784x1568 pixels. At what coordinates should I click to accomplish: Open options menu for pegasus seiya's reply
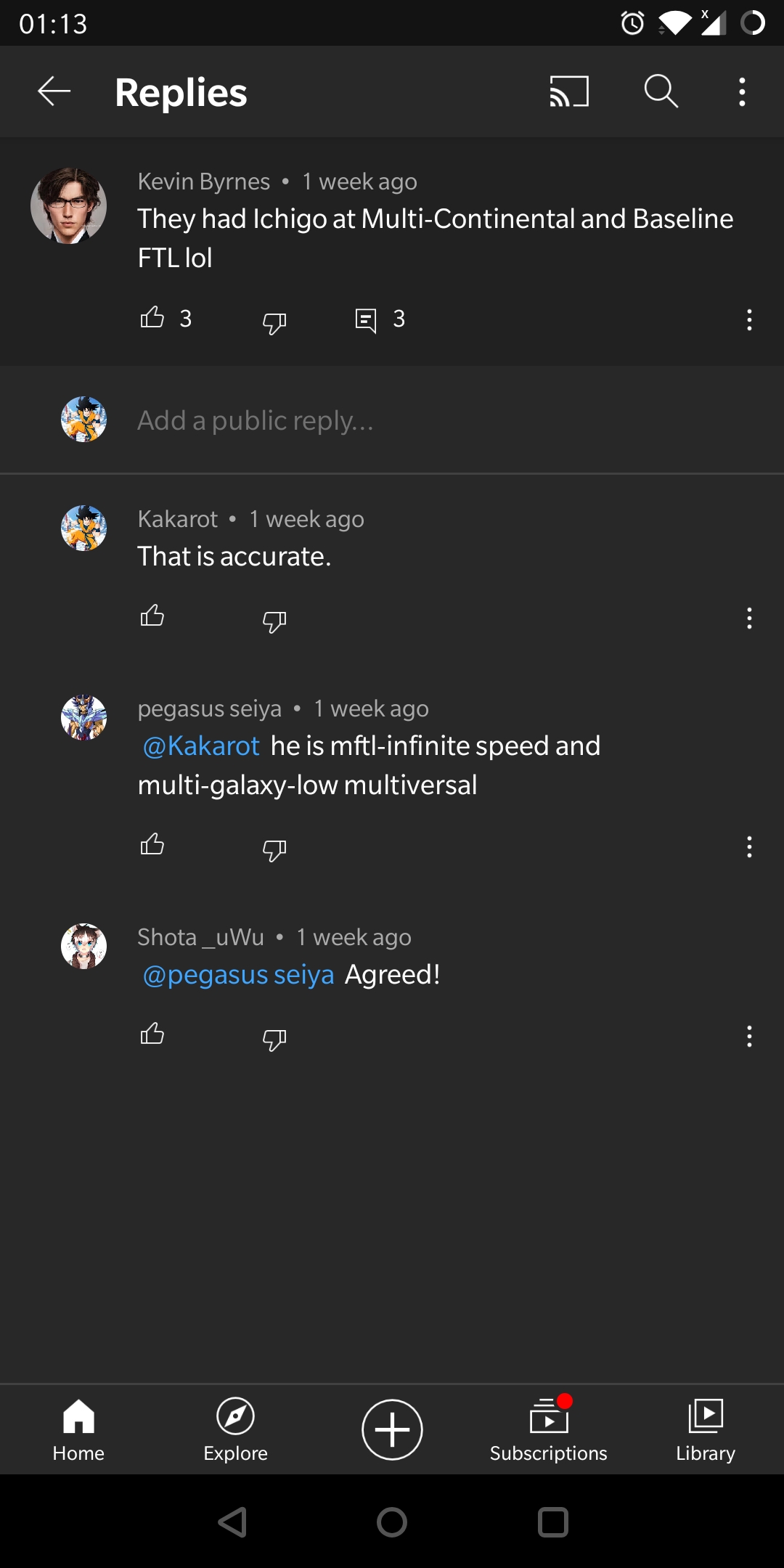(x=749, y=847)
